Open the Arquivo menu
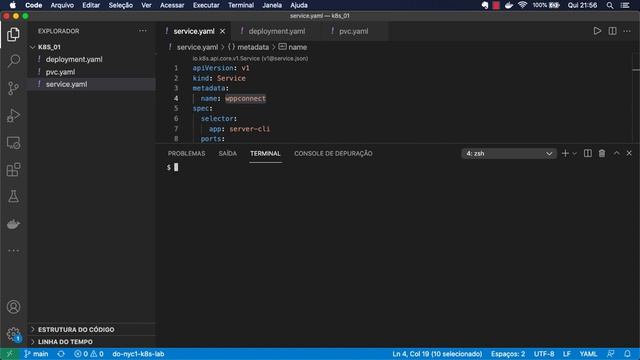This screenshot has width=640, height=360. pos(62,5)
